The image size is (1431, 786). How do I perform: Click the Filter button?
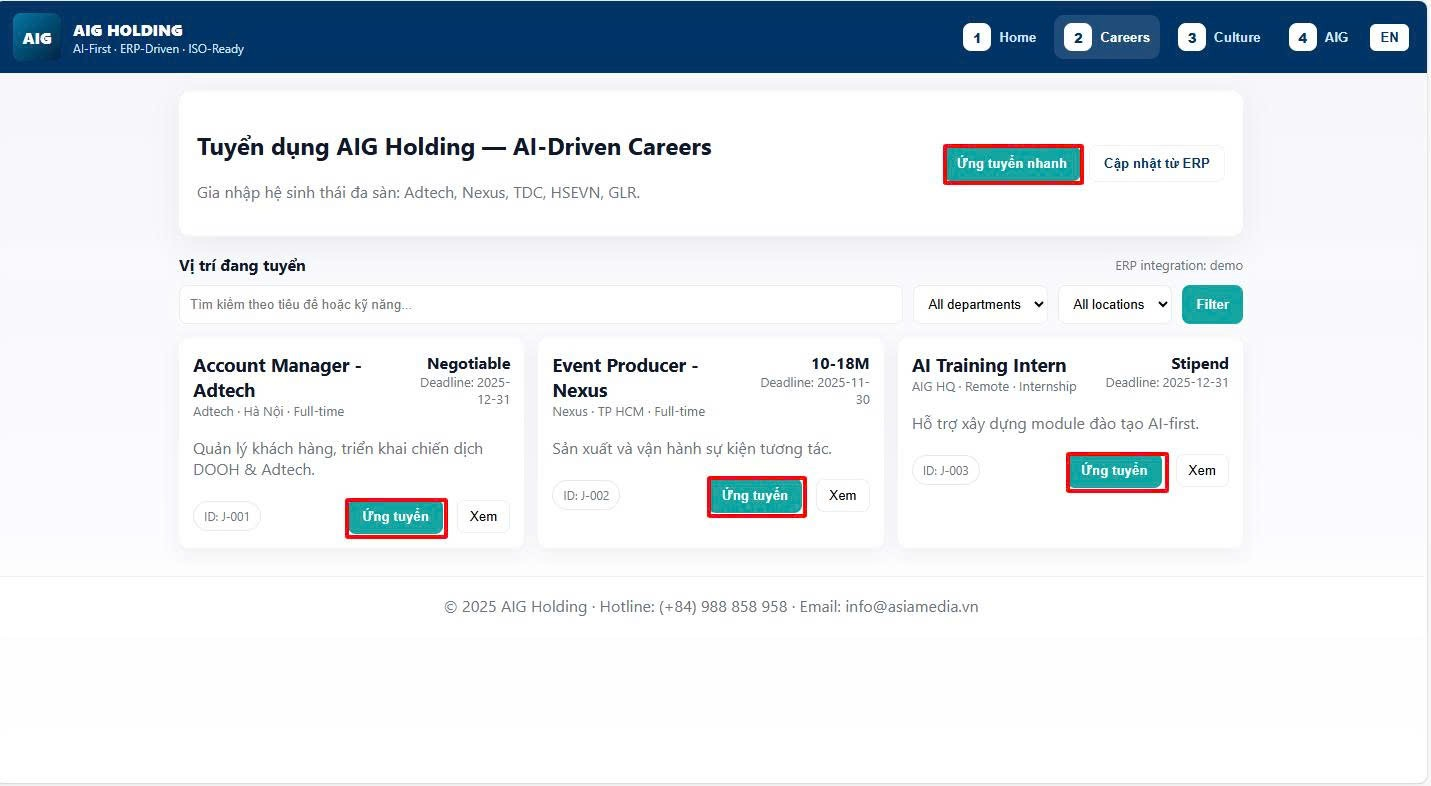pos(1212,304)
